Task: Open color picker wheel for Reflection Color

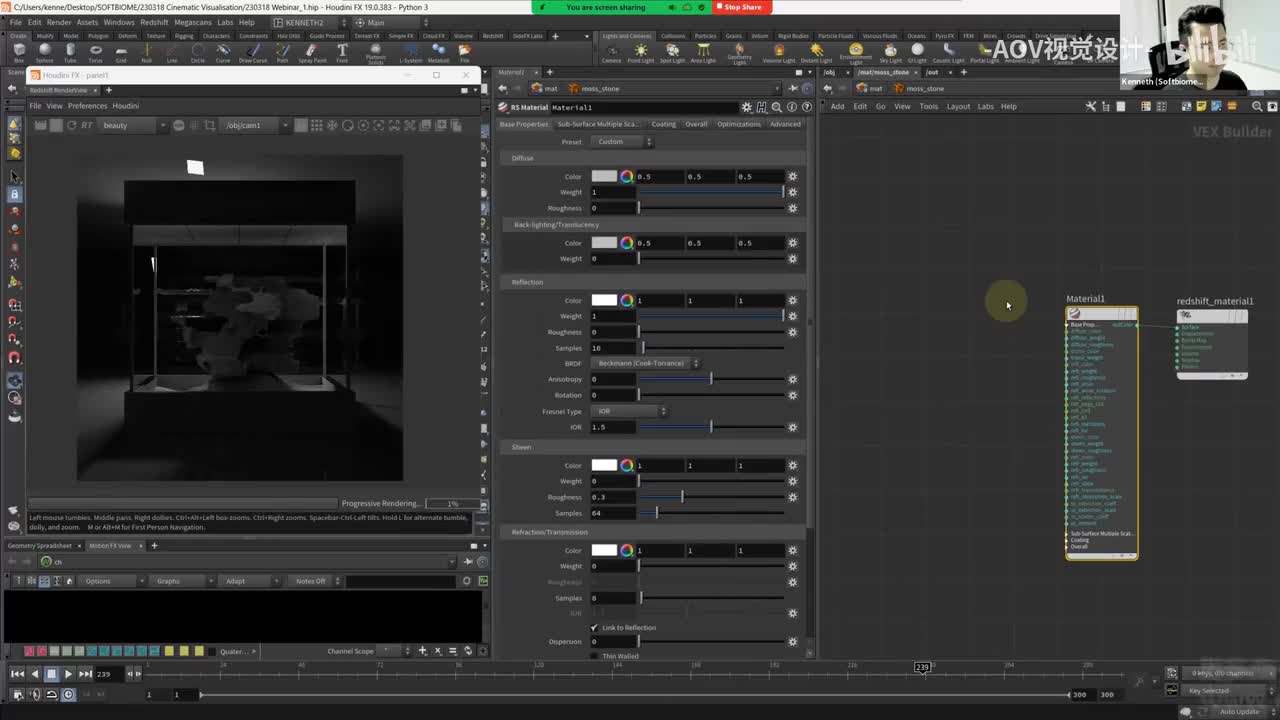Action: pos(626,300)
